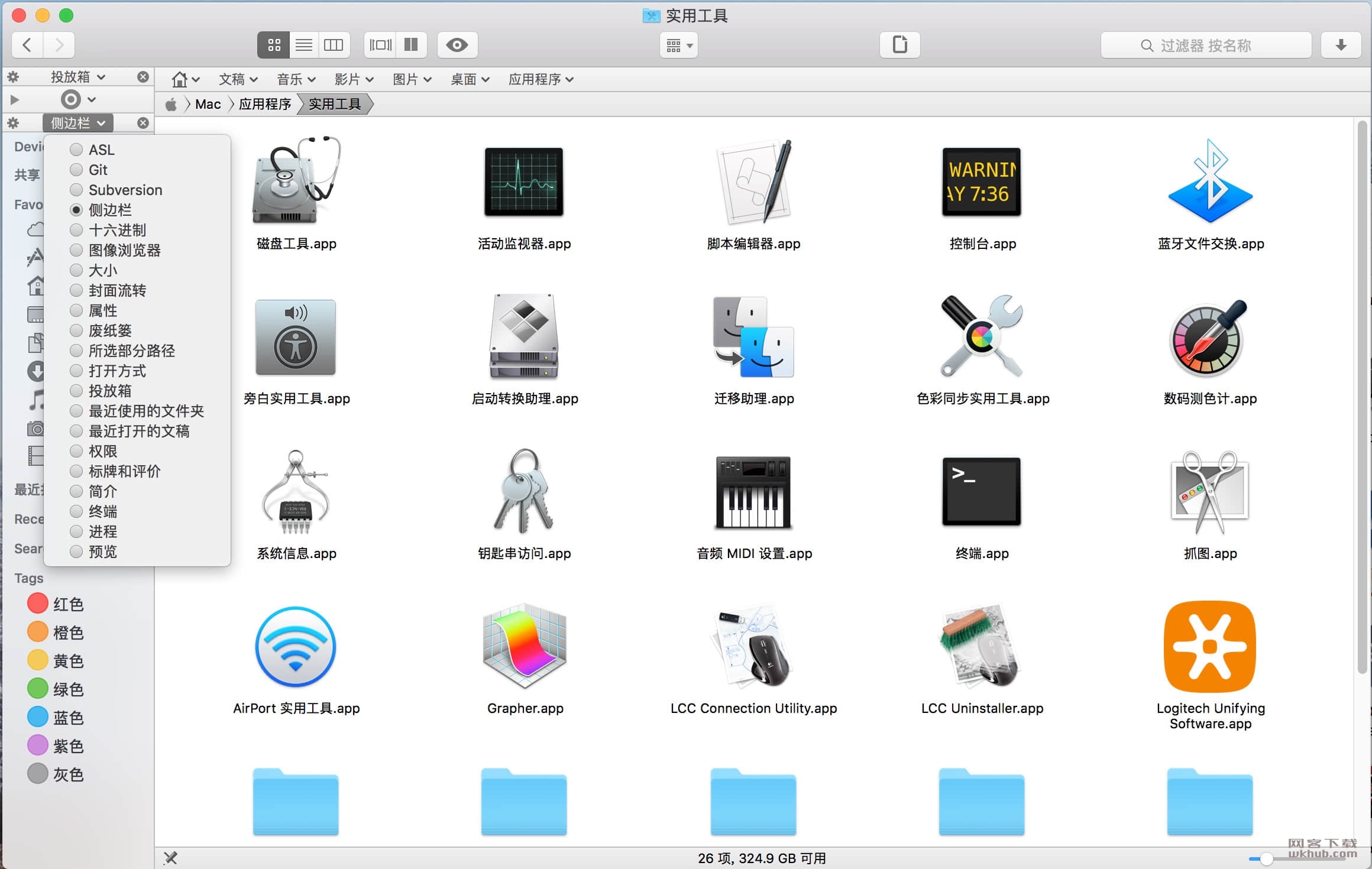The image size is (1372, 869).
Task: Open AirPort 实用工具.app icon
Action: (x=296, y=647)
